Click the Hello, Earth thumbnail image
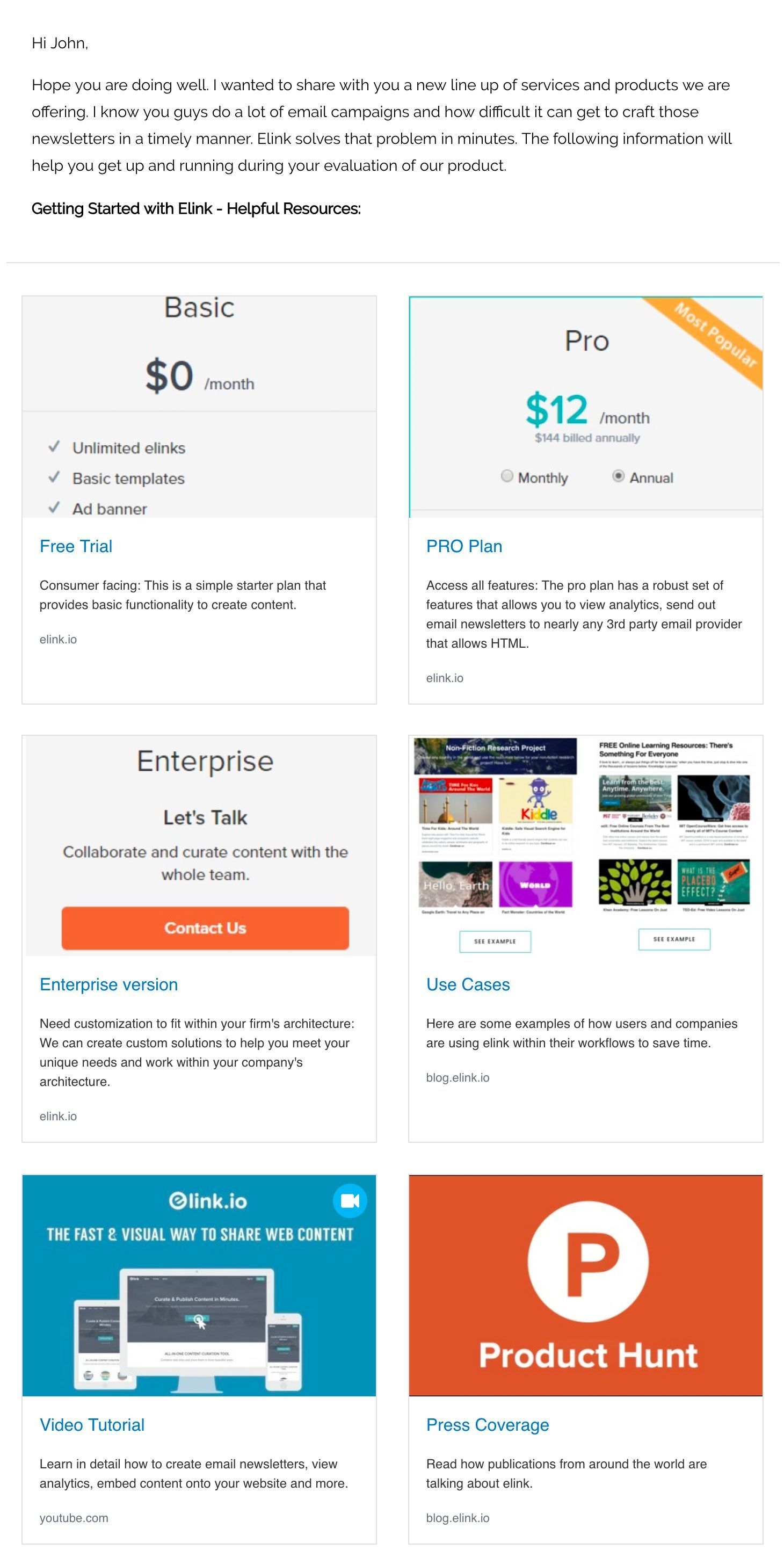The width and height of the screenshot is (784, 1565). [455, 884]
